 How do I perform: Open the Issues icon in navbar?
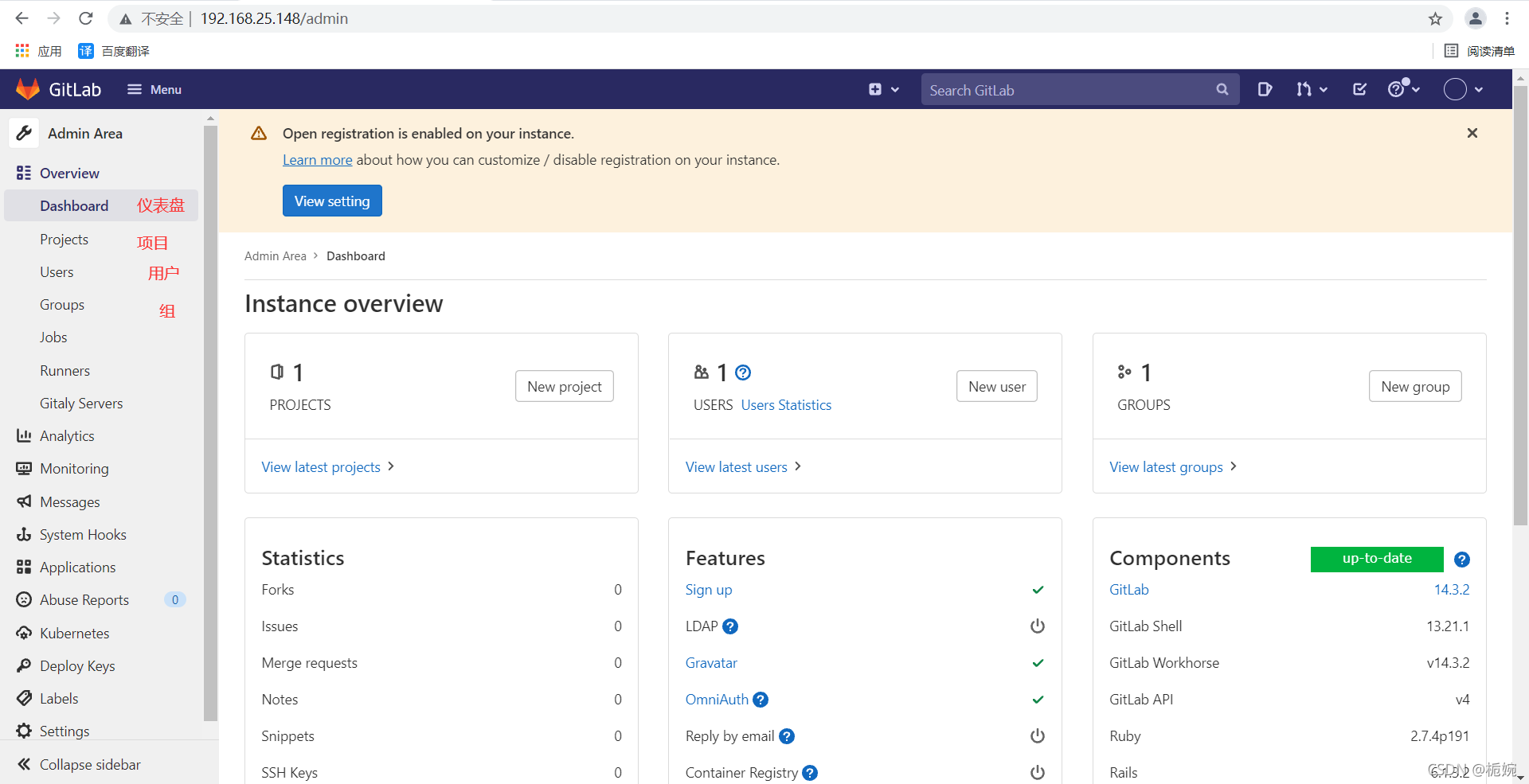[1265, 89]
